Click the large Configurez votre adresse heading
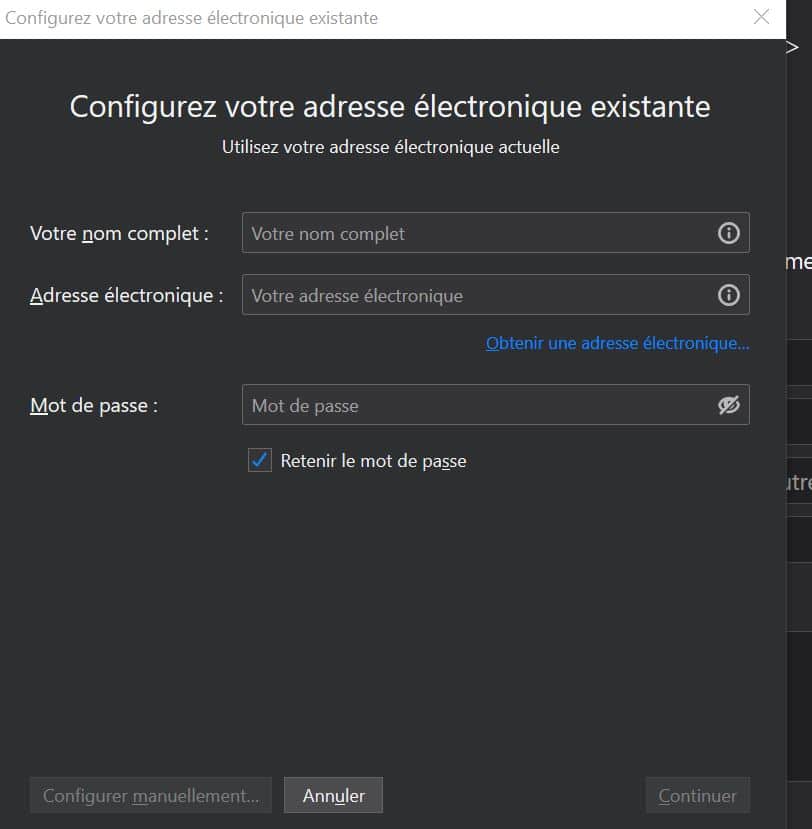 390,106
